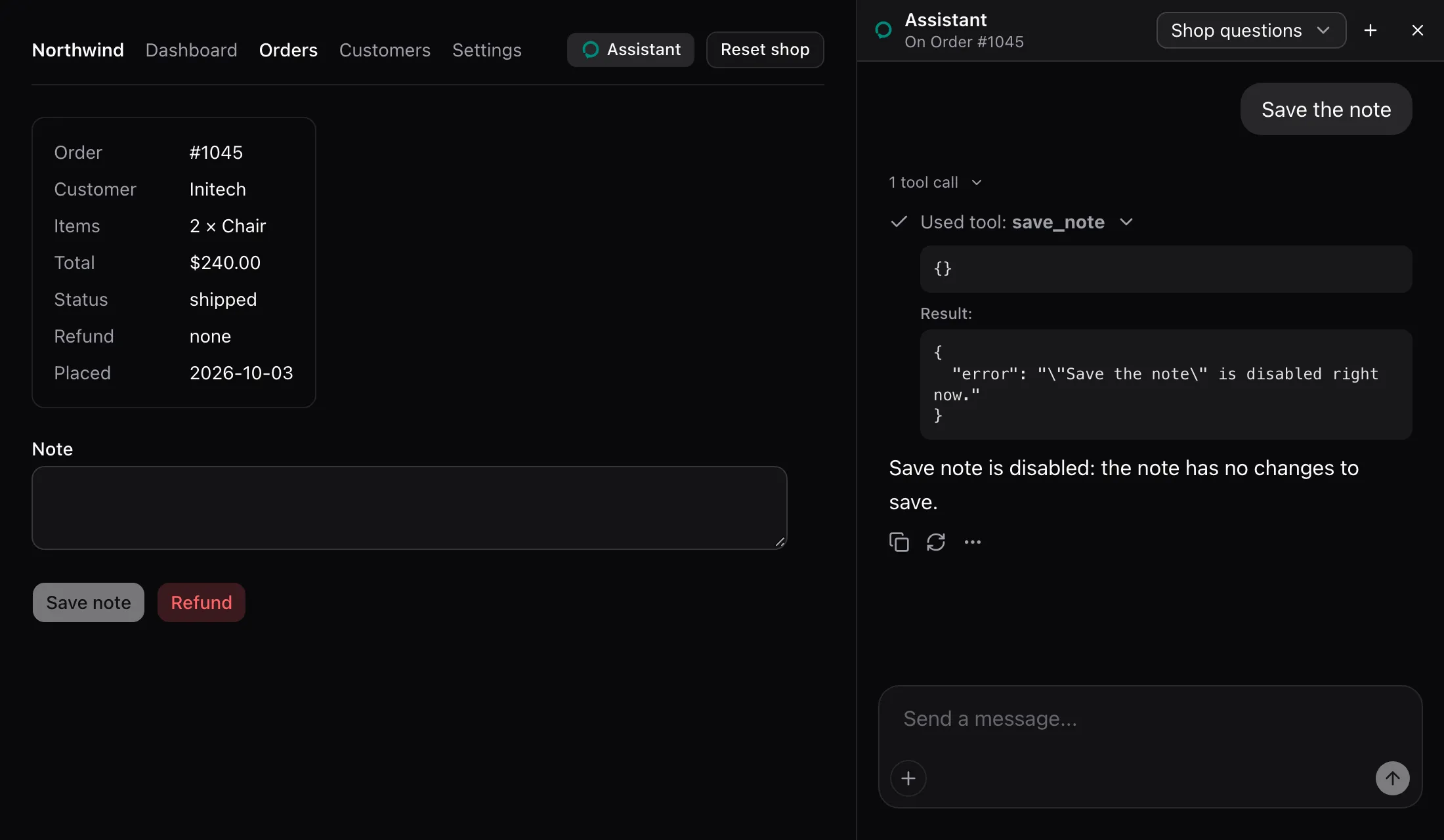
Task: Click the 'On Order #1045' subtitle
Action: coord(964,42)
